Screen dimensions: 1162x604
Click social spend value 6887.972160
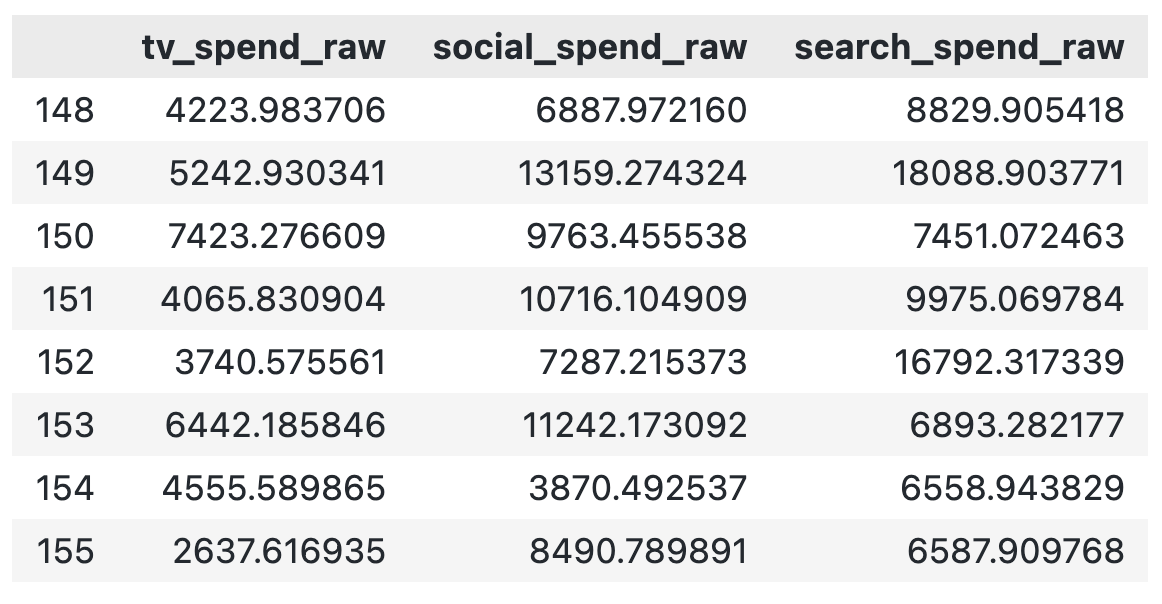point(641,110)
